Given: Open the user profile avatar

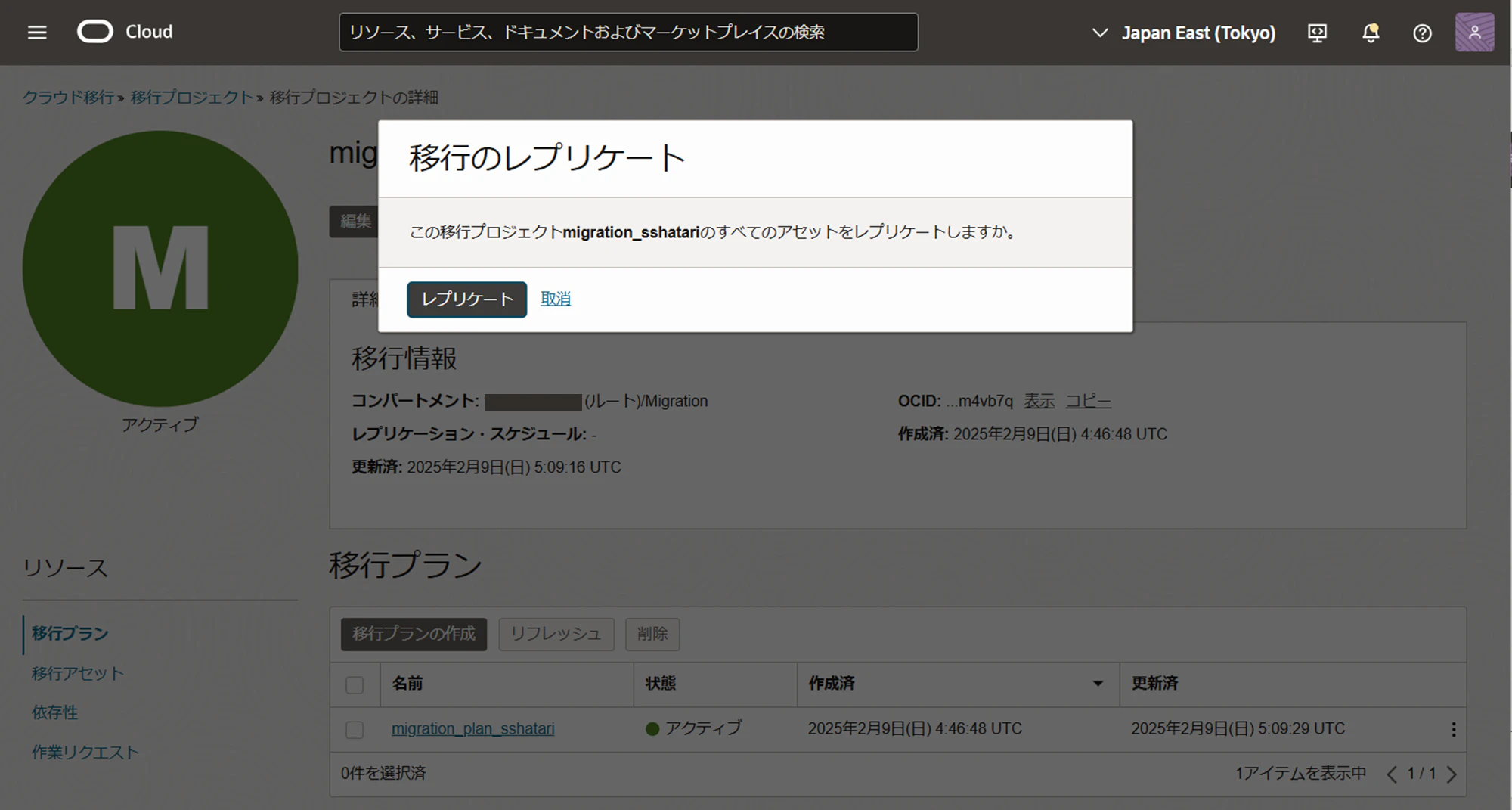Looking at the screenshot, I should (1474, 33).
